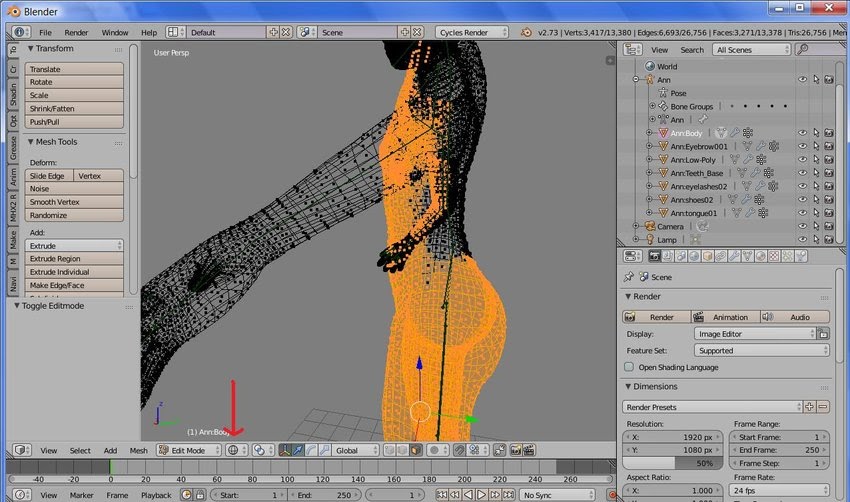
Task: Switch to face select mode icon
Action: click(x=416, y=450)
